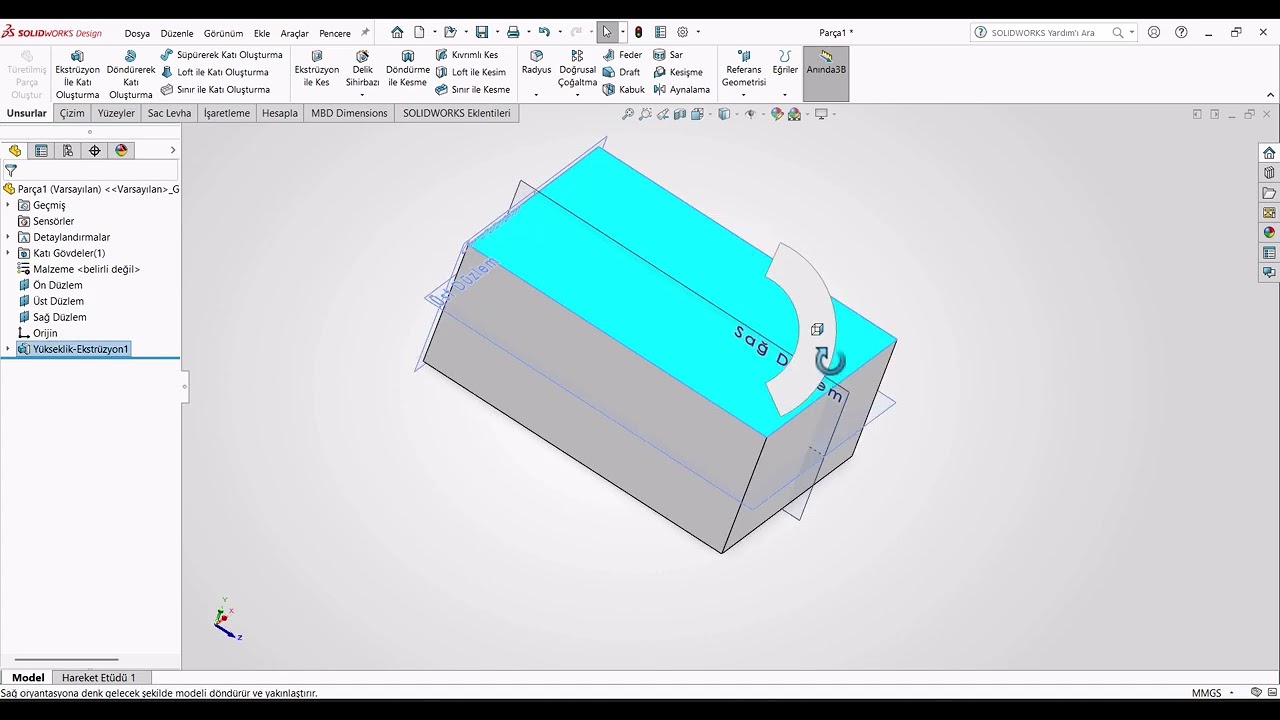Click Zoom to Area icon
Viewport: 1280px width, 720px height.
click(x=645, y=114)
